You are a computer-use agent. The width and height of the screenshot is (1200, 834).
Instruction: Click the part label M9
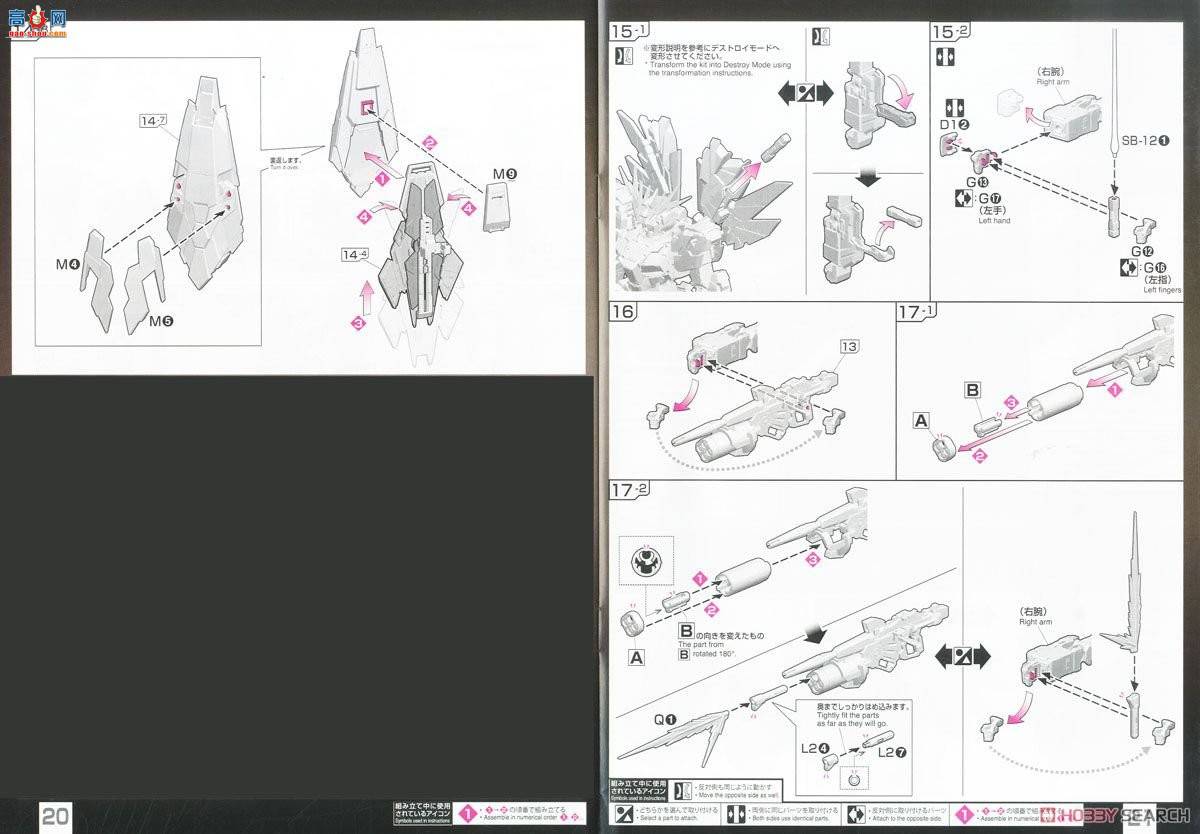click(502, 174)
